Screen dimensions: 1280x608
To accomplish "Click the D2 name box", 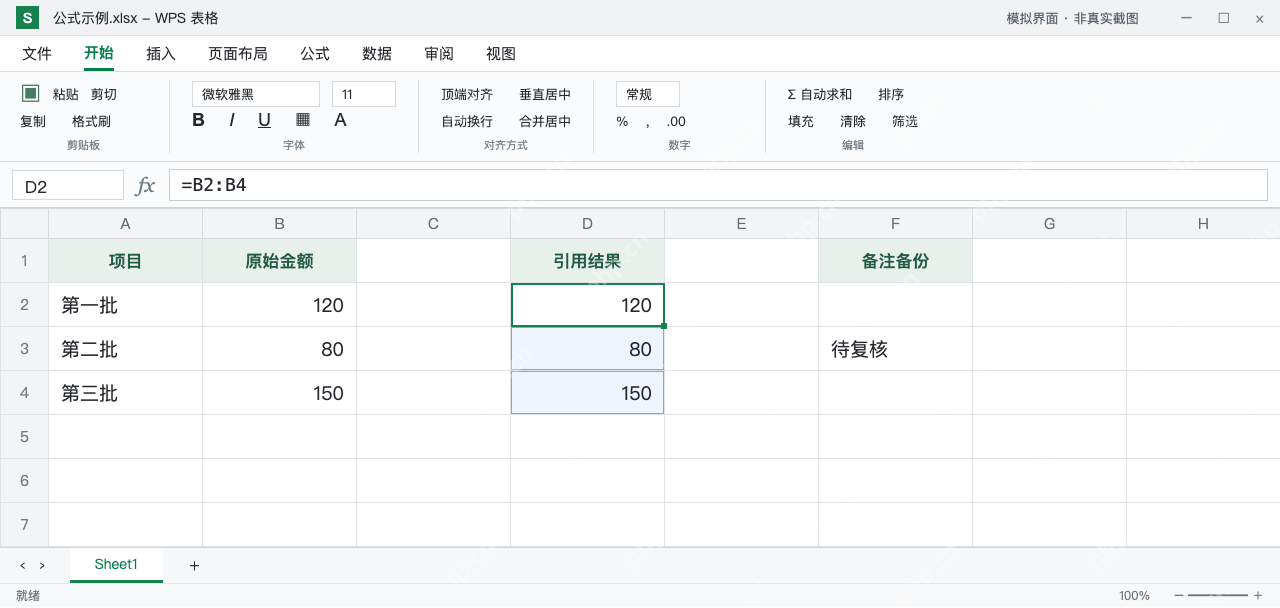I will [x=68, y=186].
